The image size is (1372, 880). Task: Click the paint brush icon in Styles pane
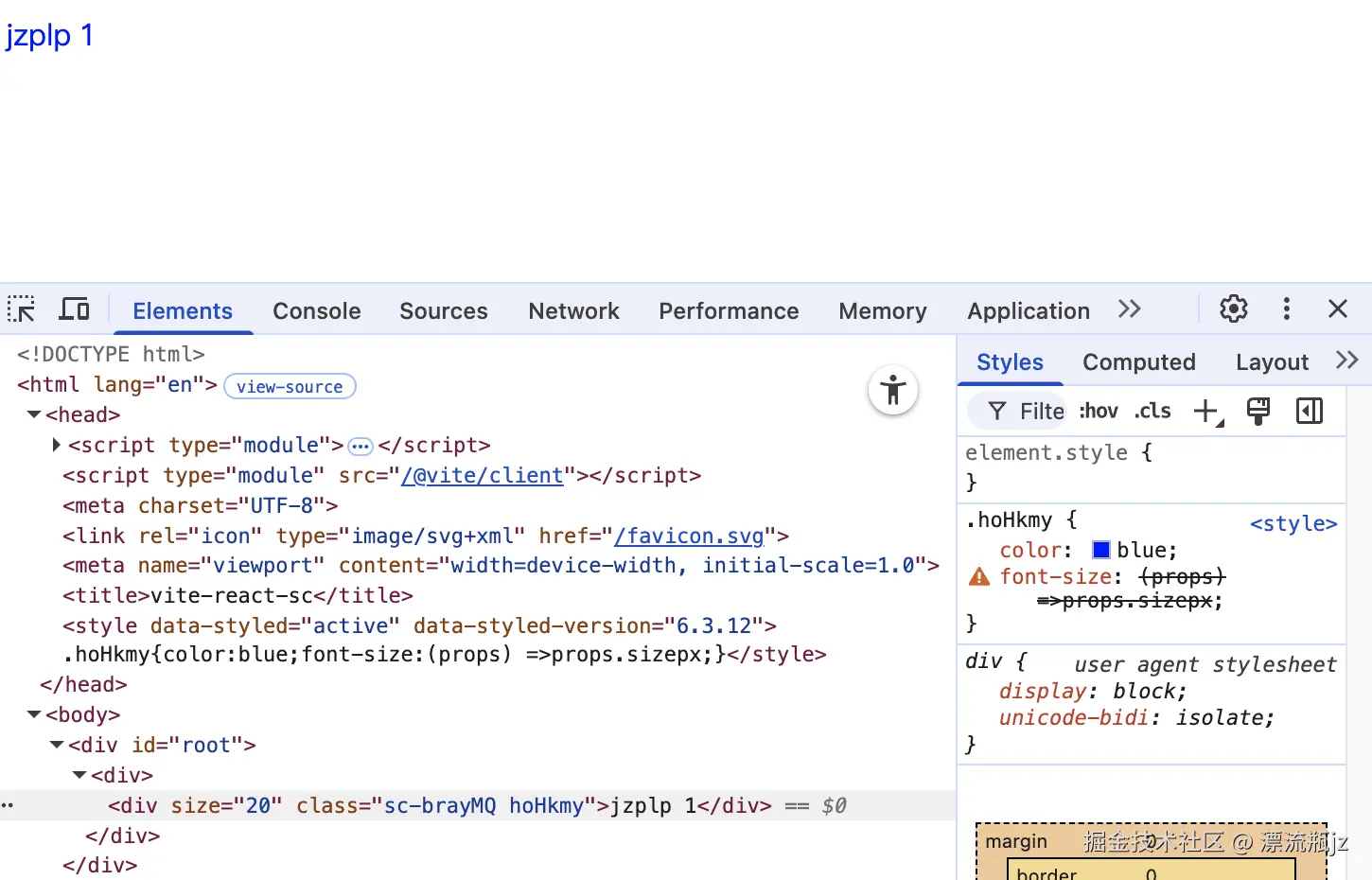[1258, 411]
